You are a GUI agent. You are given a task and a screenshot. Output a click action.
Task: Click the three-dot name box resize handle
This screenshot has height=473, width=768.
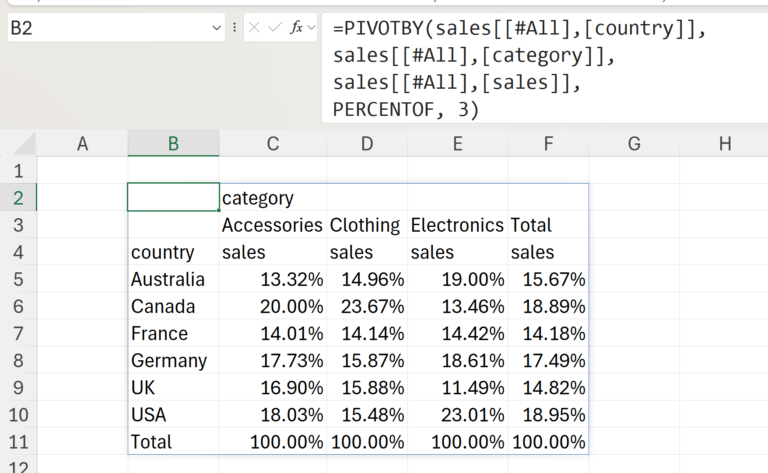[234, 28]
